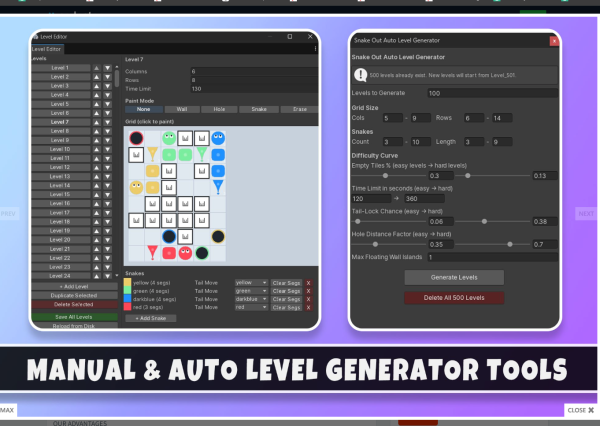Image resolution: width=600 pixels, height=426 pixels.
Task: Click the Generate Levels button
Action: [x=454, y=277]
